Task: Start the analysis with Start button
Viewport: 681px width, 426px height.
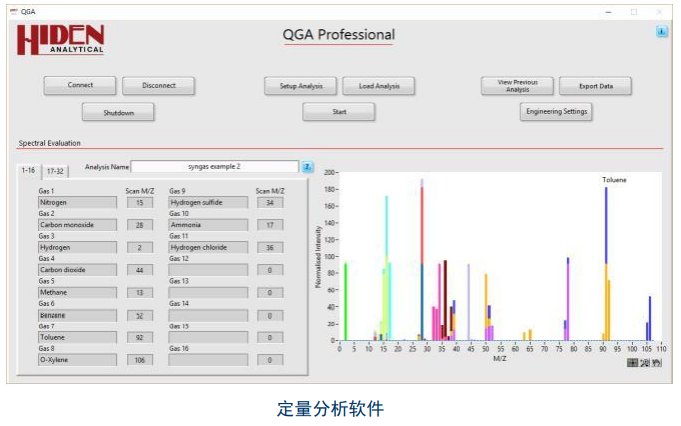Action: coord(339,112)
